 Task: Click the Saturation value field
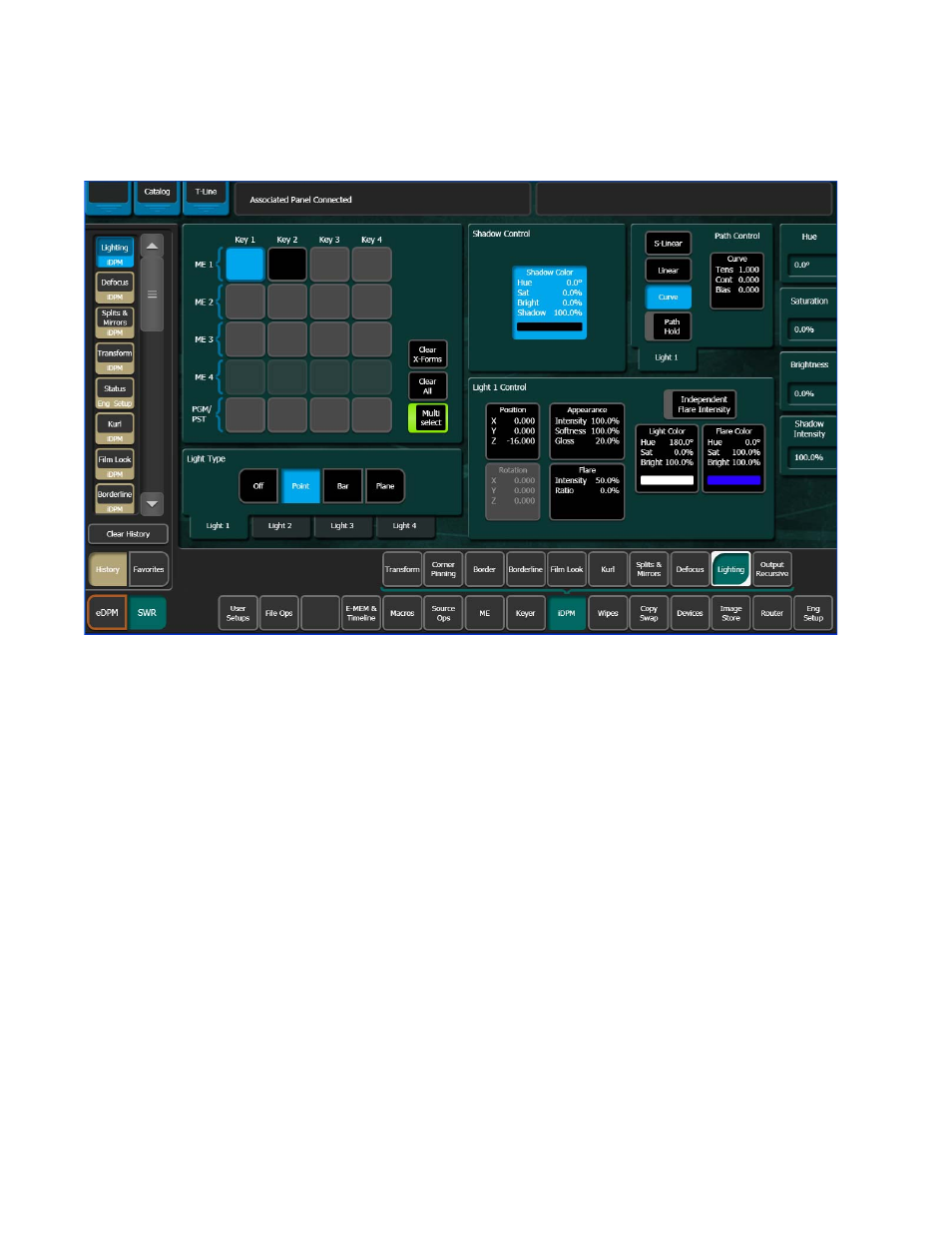click(810, 329)
